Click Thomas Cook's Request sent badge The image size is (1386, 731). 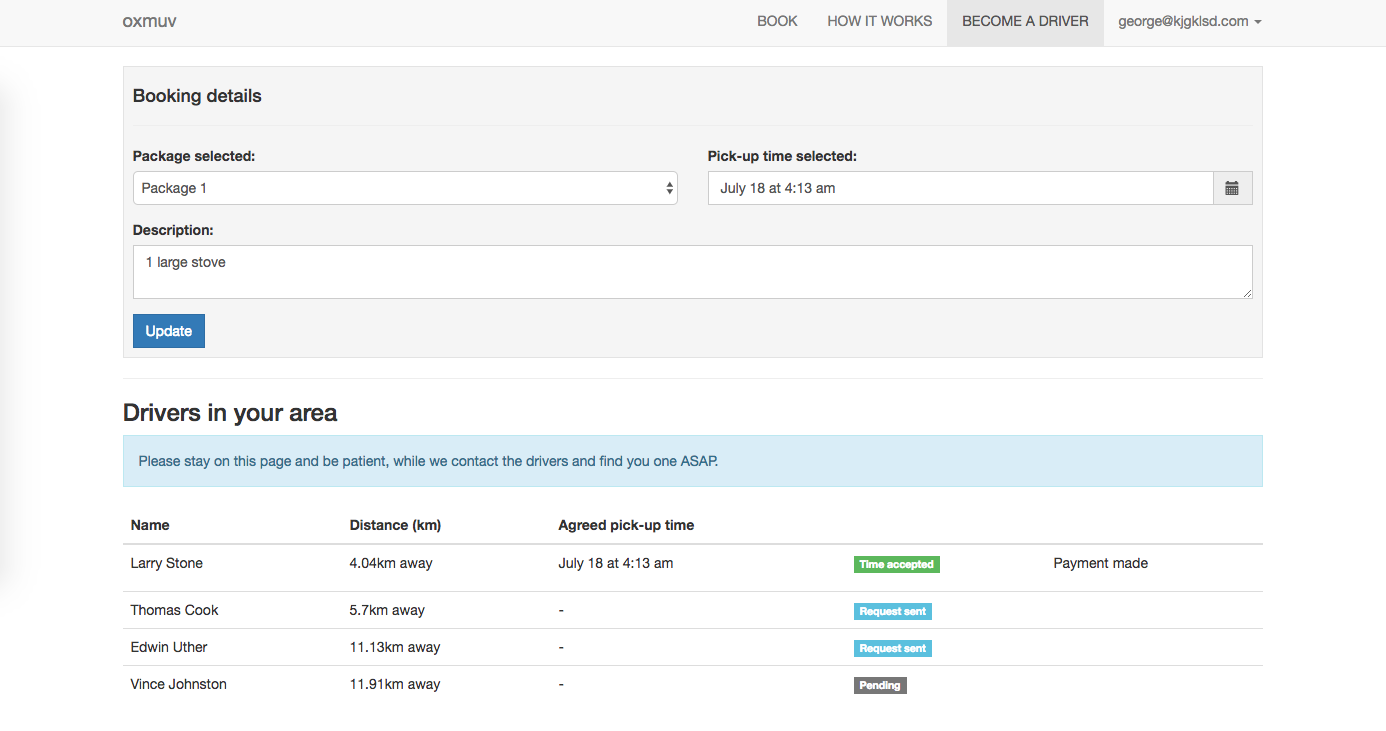892,611
